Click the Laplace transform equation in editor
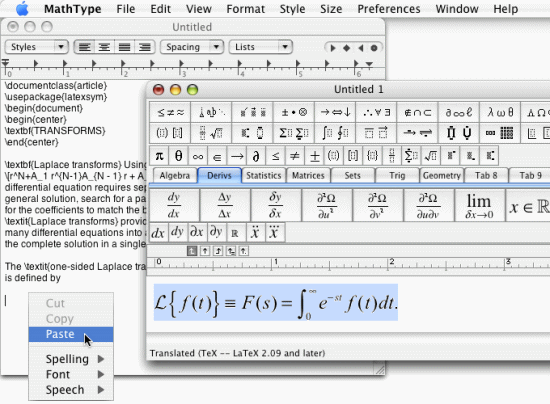550x404 pixels. (276, 303)
